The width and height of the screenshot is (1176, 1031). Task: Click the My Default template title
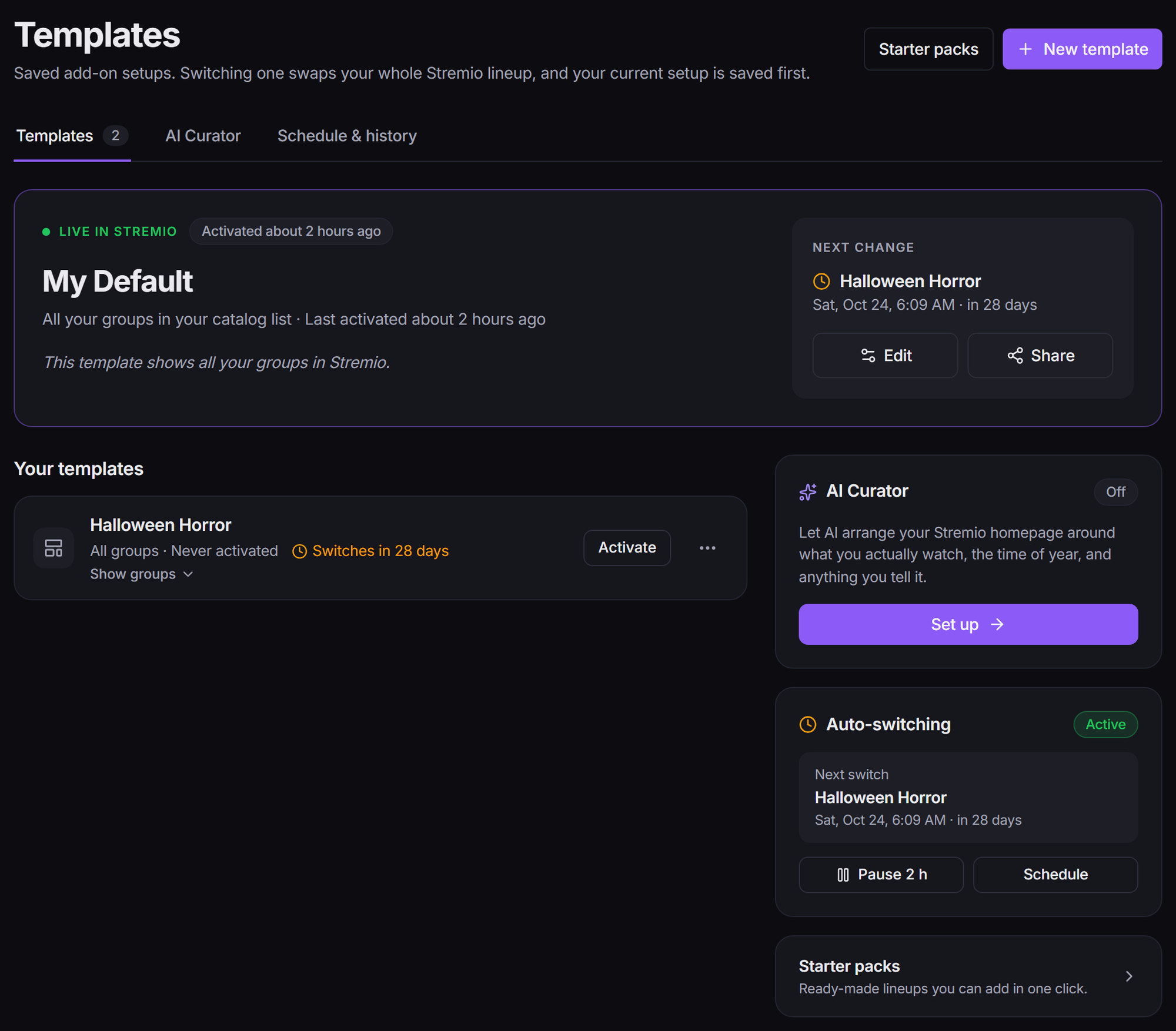pyautogui.click(x=118, y=282)
